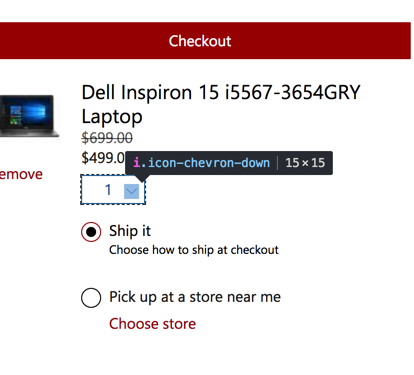This screenshot has height=375, width=414.
Task: Click the Windows screen on laptop image
Action: pos(27,114)
